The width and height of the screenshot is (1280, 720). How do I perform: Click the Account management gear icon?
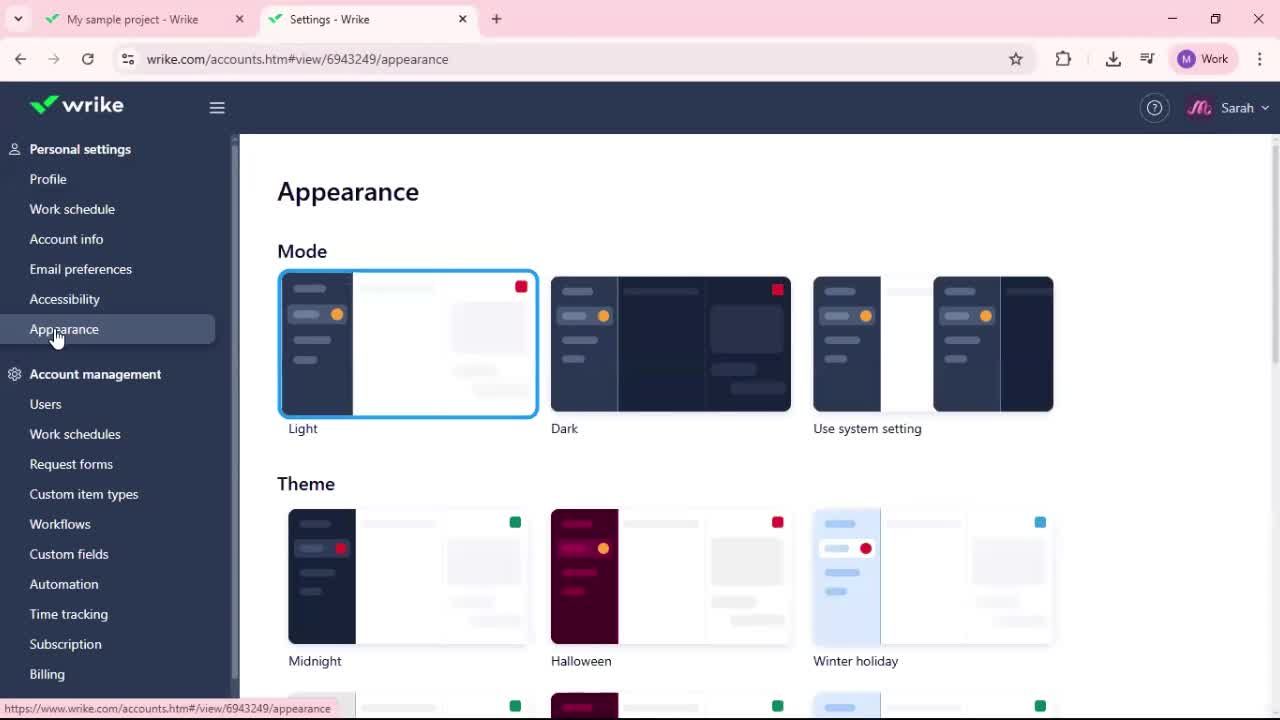pos(14,374)
